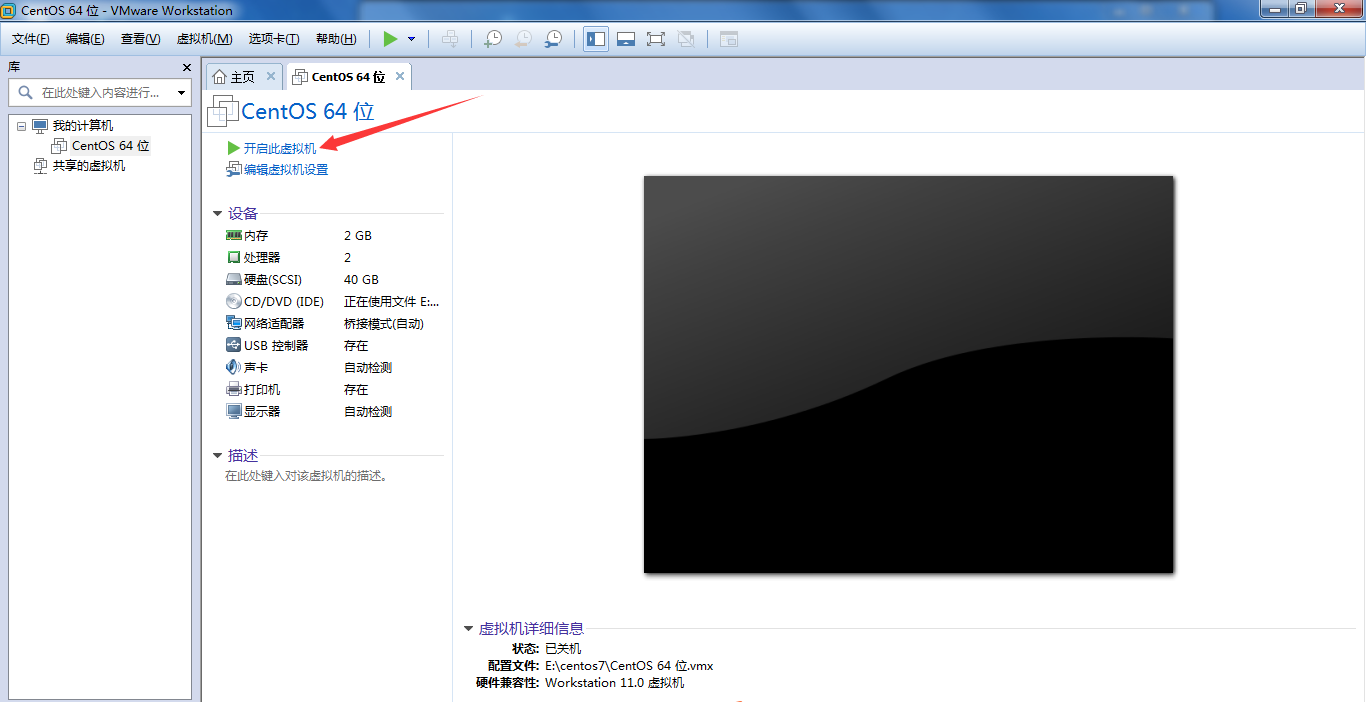
Task: Click the 桥接模式(自动) network value
Action: (x=384, y=324)
